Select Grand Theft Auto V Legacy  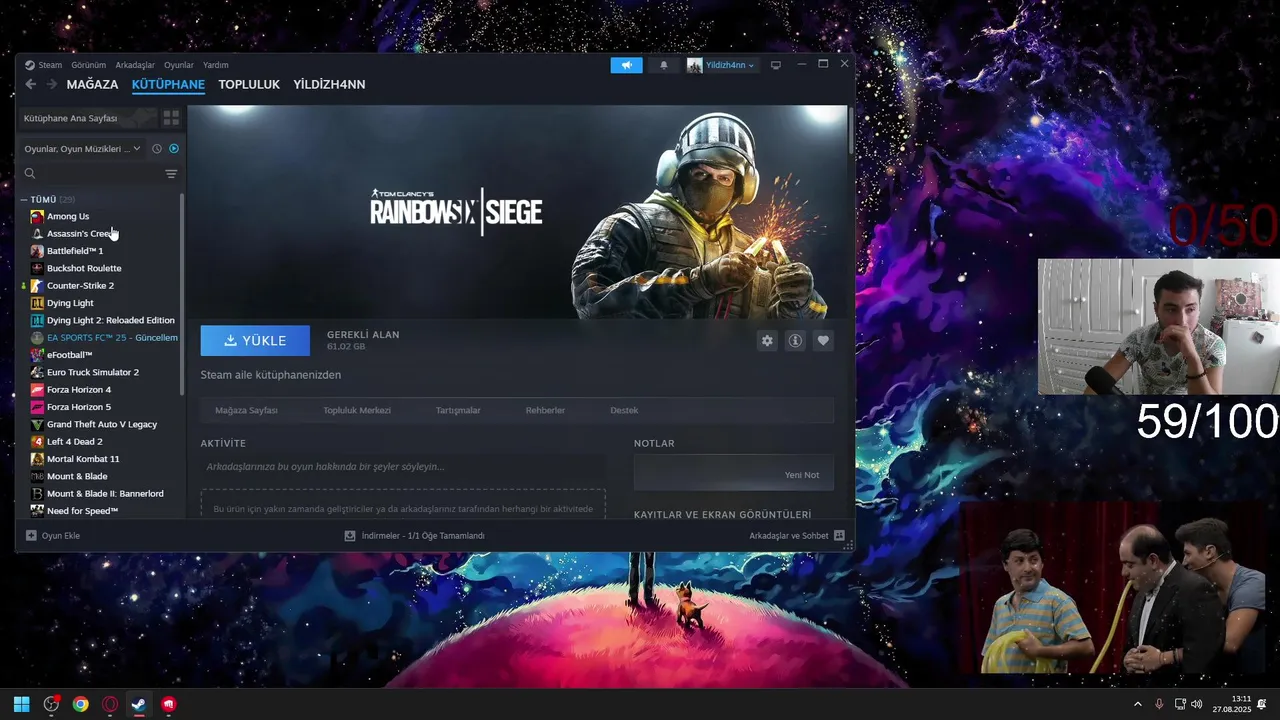click(102, 424)
